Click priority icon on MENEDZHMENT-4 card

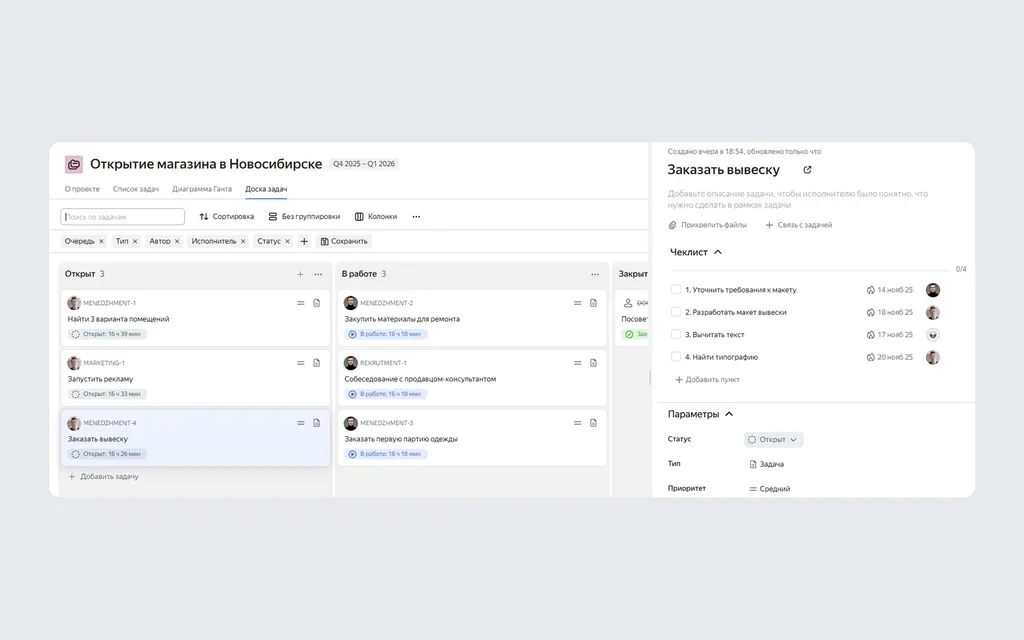[300, 423]
